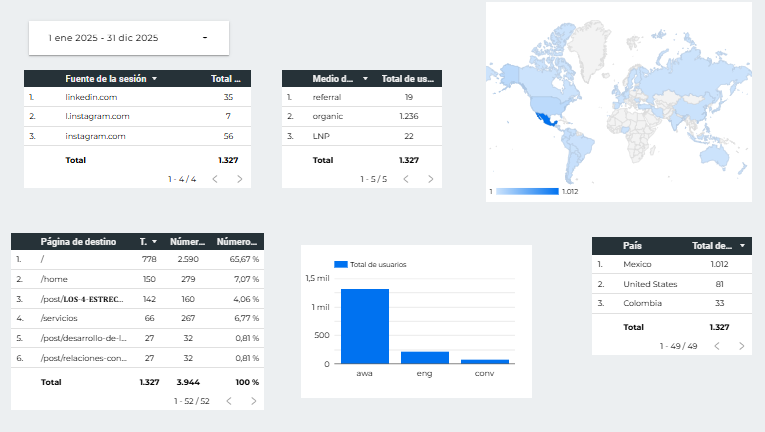Select the '/servicios' landing page row

coord(137,318)
